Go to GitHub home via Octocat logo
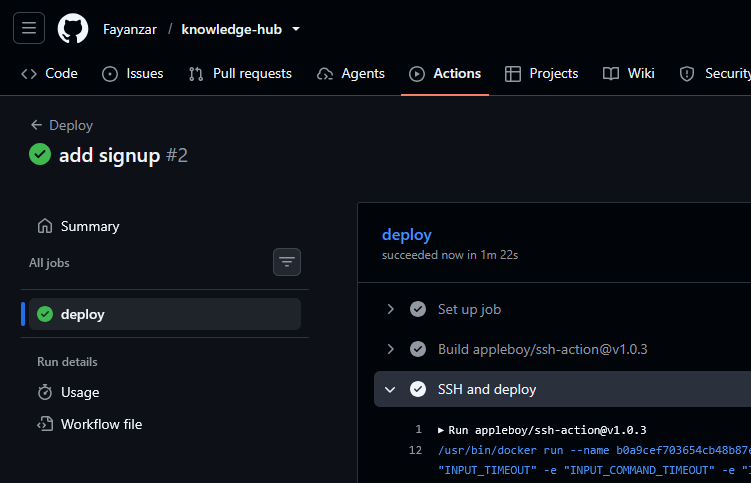This screenshot has width=751, height=483. coord(73,28)
